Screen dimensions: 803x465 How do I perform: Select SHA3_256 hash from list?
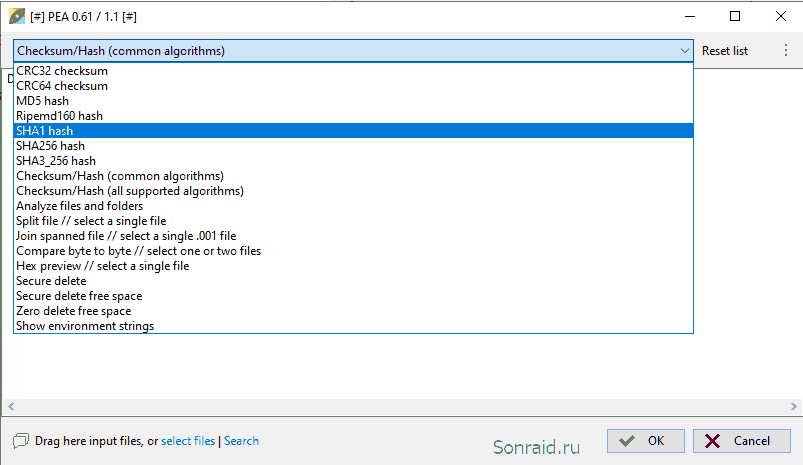(x=353, y=161)
